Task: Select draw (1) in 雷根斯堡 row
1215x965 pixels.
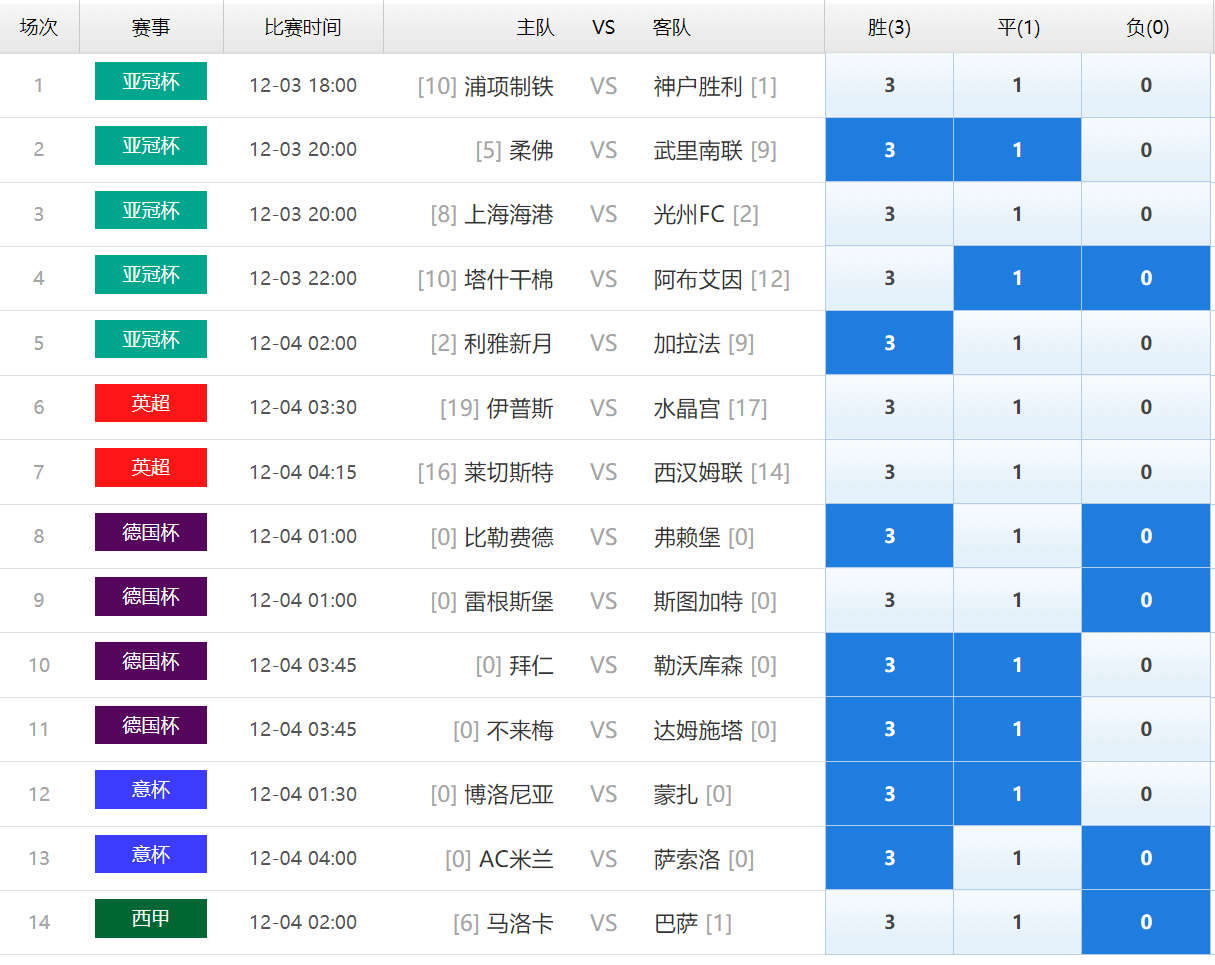Action: coord(1017,600)
